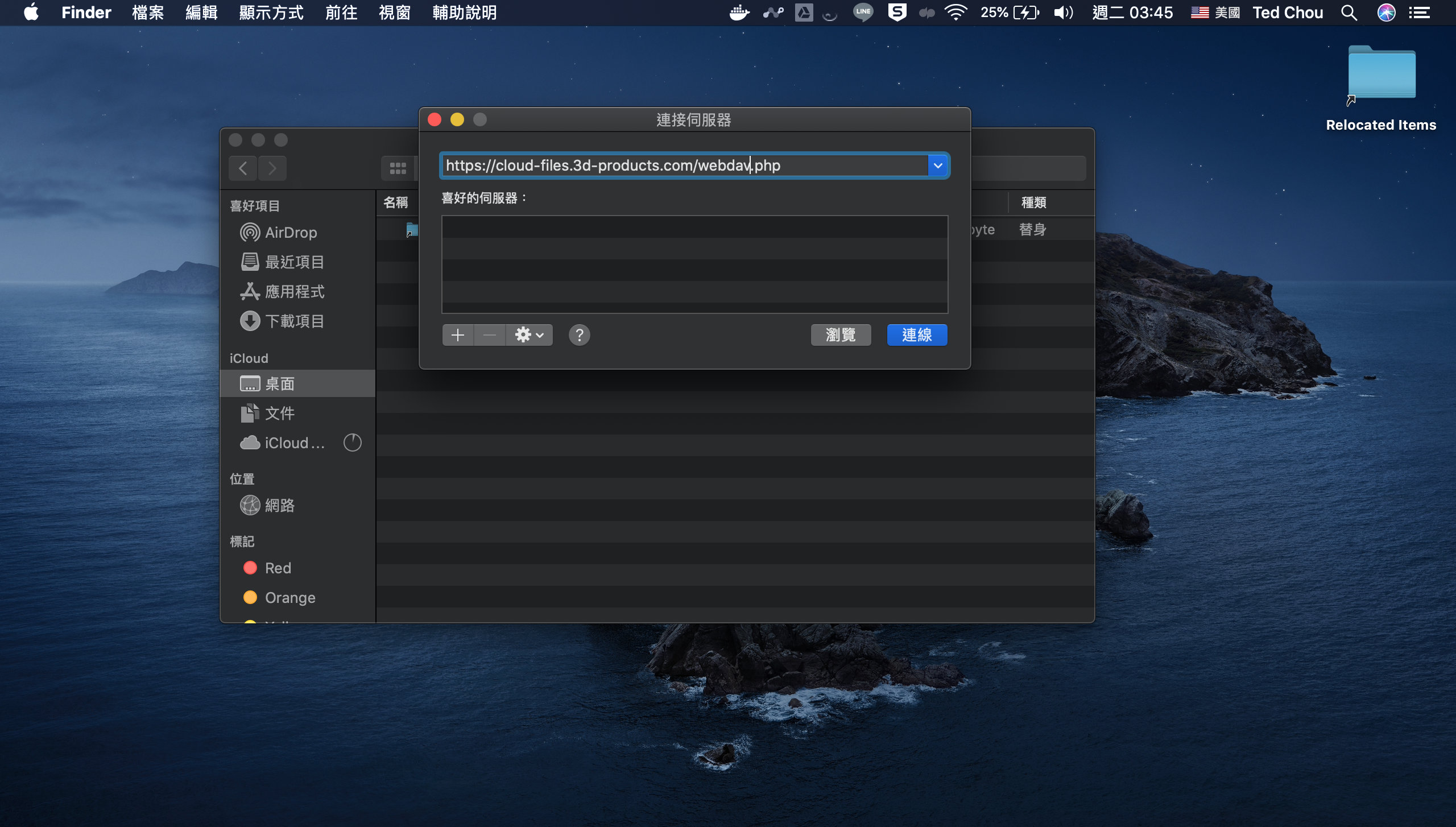Click the help question mark button

[579, 335]
